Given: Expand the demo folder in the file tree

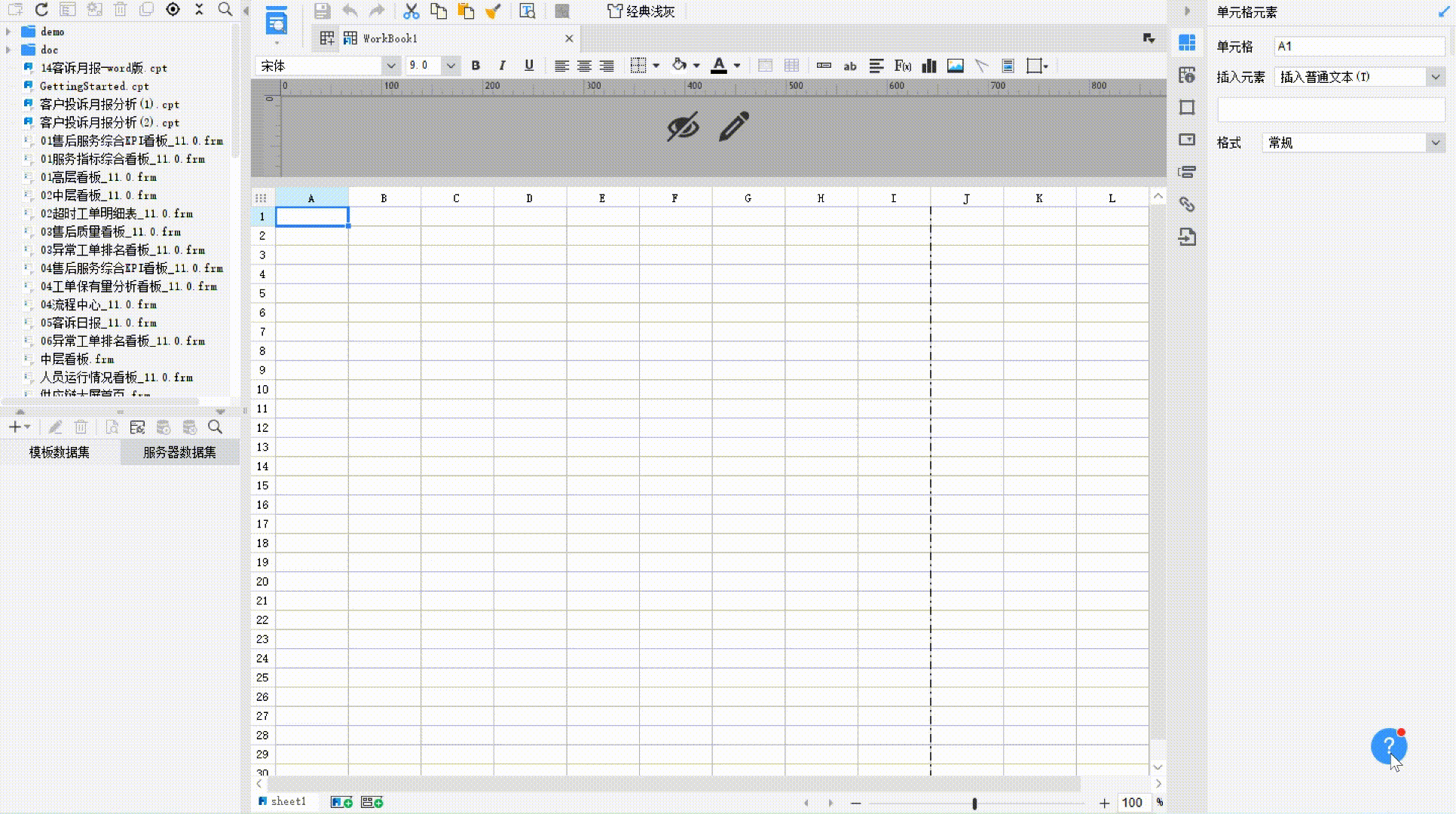Looking at the screenshot, I should (x=8, y=32).
